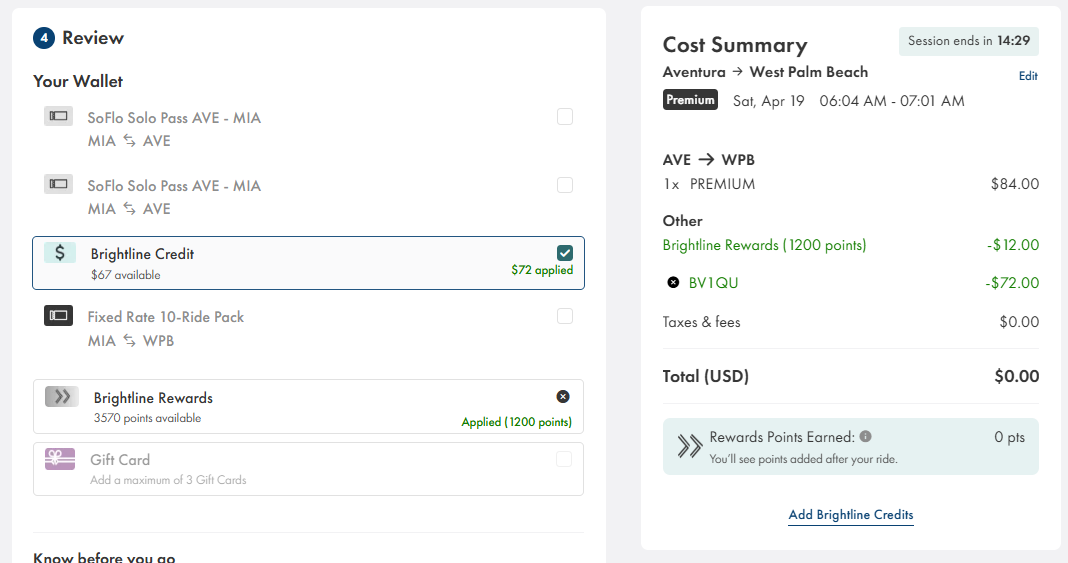Click the step 4 Review heading

[x=92, y=38]
